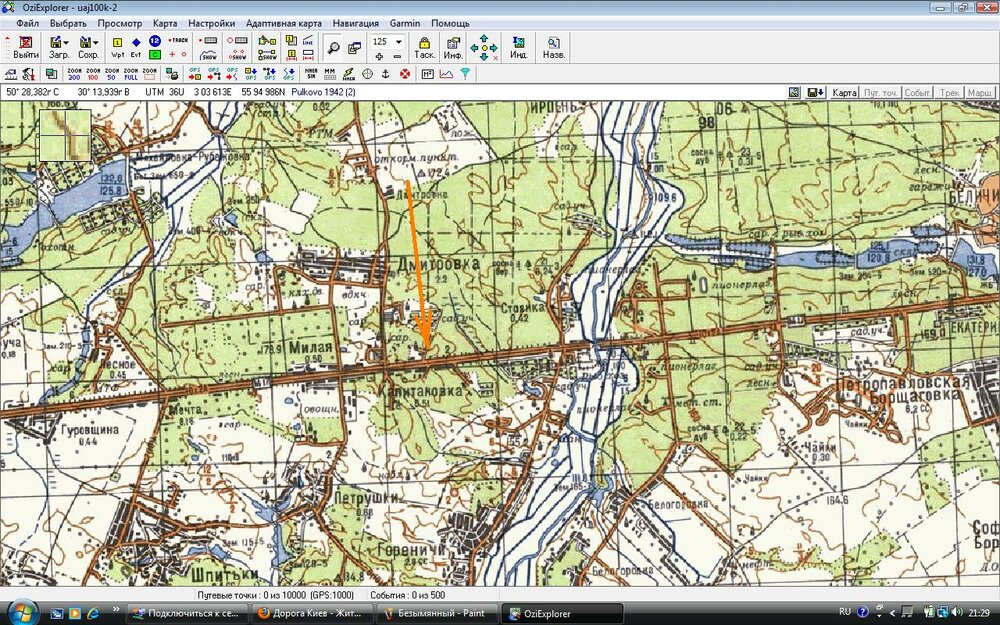Select the magnifier zoom window tool
Screen dimensions: 1000x625
[x=334, y=47]
